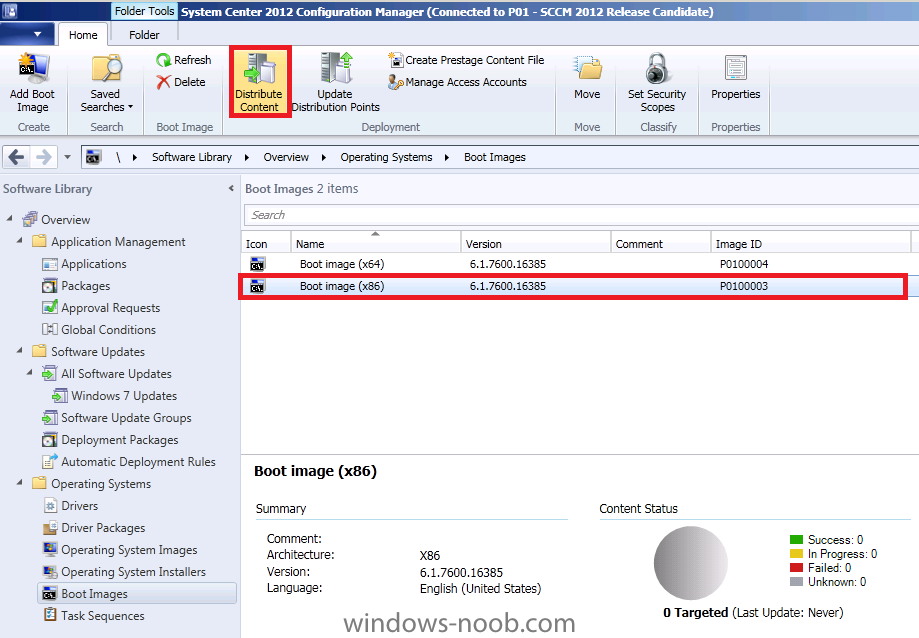919x638 pixels.
Task: Click the green Refresh icon
Action: pyautogui.click(x=164, y=60)
